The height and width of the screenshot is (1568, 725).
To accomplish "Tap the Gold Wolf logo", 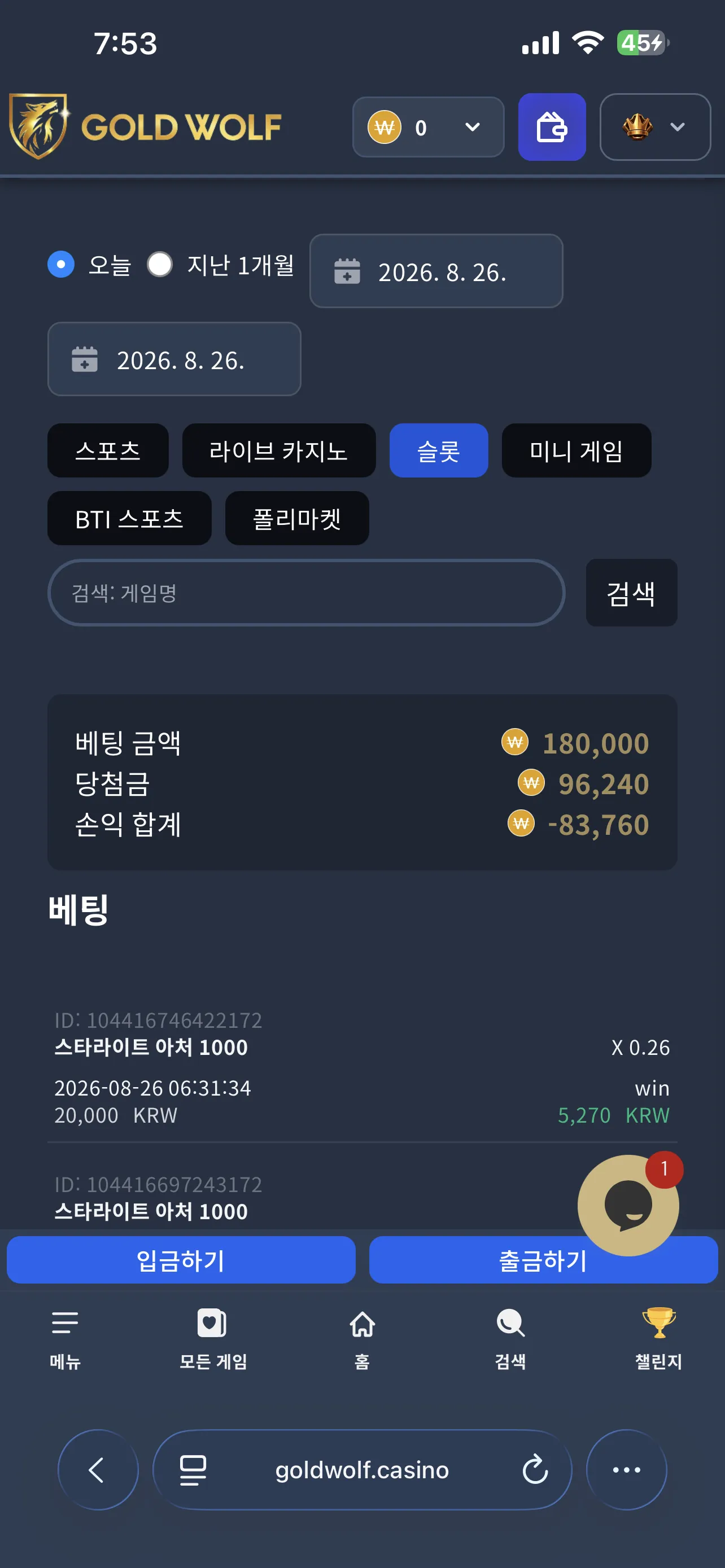I will 145,126.
